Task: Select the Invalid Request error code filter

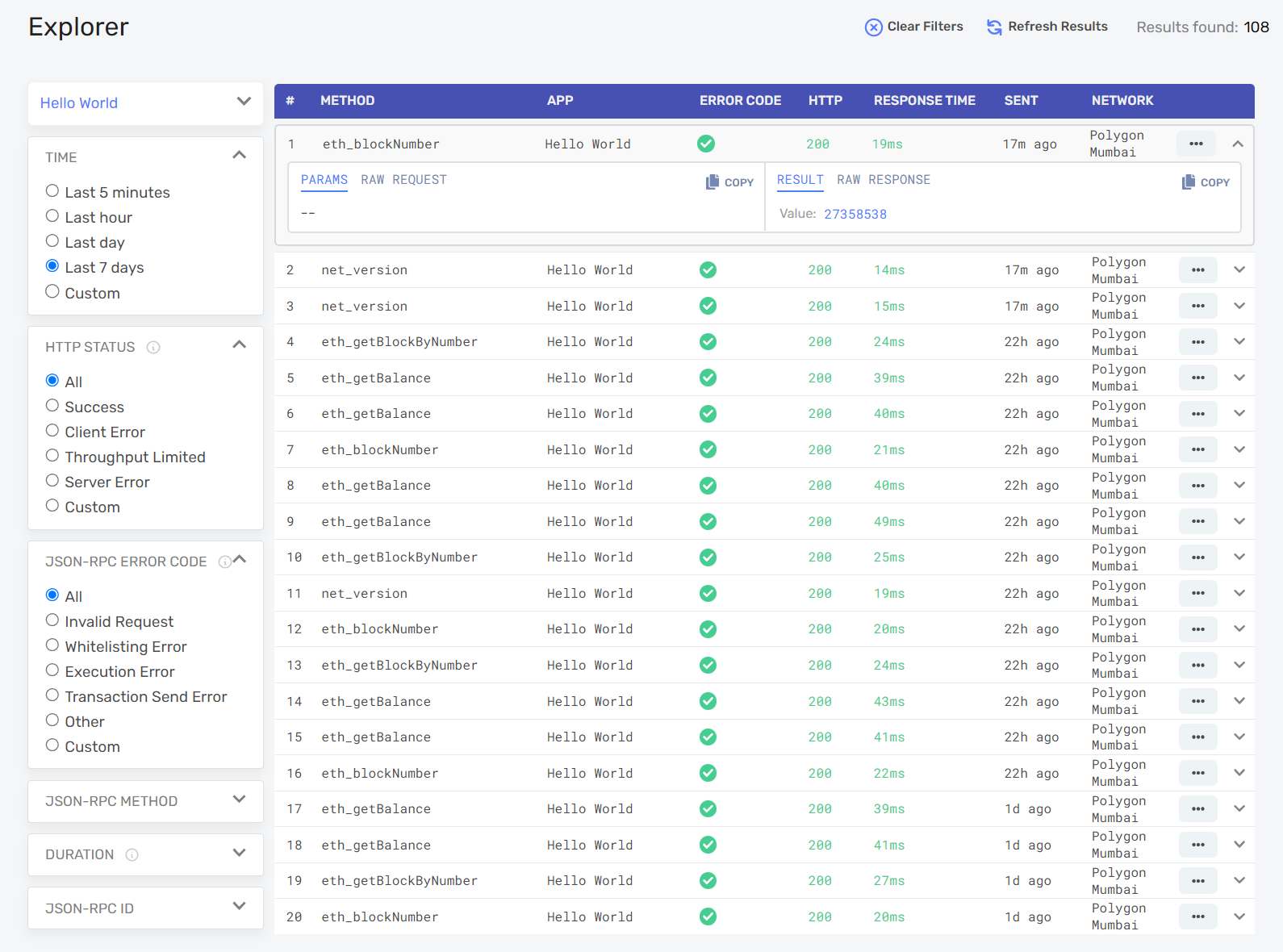Action: (x=52, y=620)
